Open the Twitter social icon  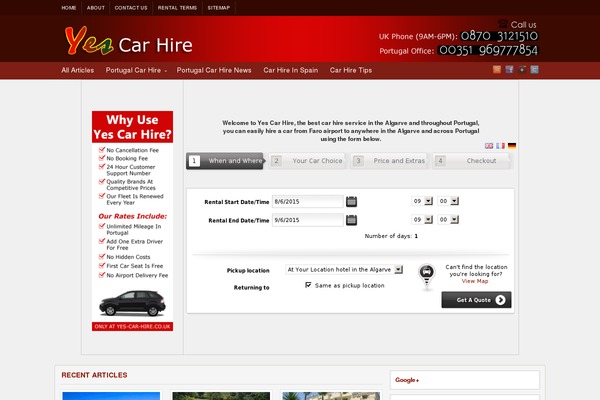click(535, 69)
